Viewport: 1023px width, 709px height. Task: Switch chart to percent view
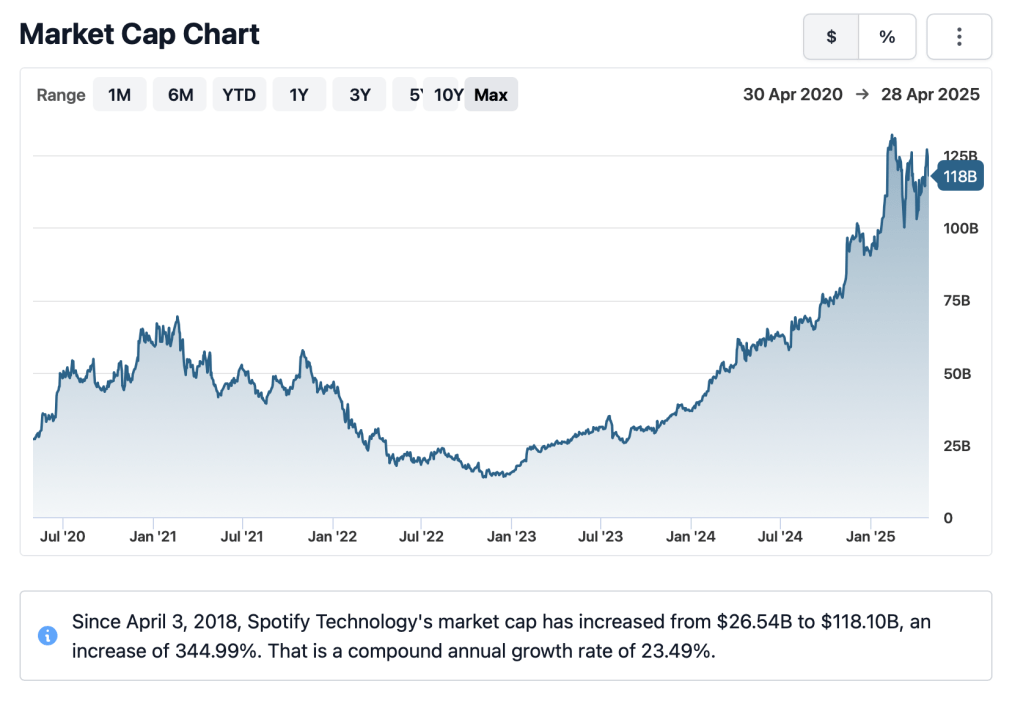pyautogui.click(x=887, y=37)
